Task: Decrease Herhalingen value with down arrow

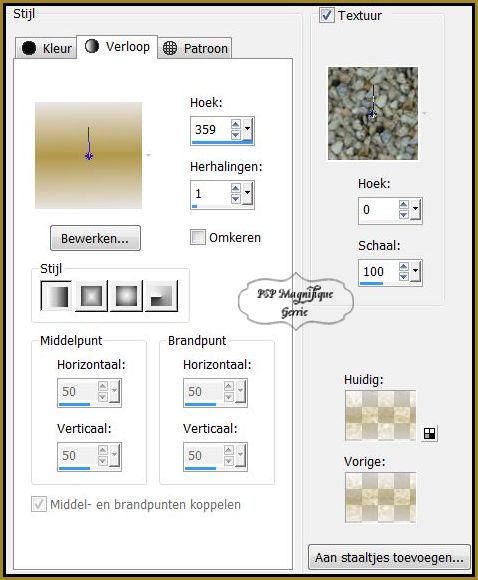Action: tap(236, 199)
